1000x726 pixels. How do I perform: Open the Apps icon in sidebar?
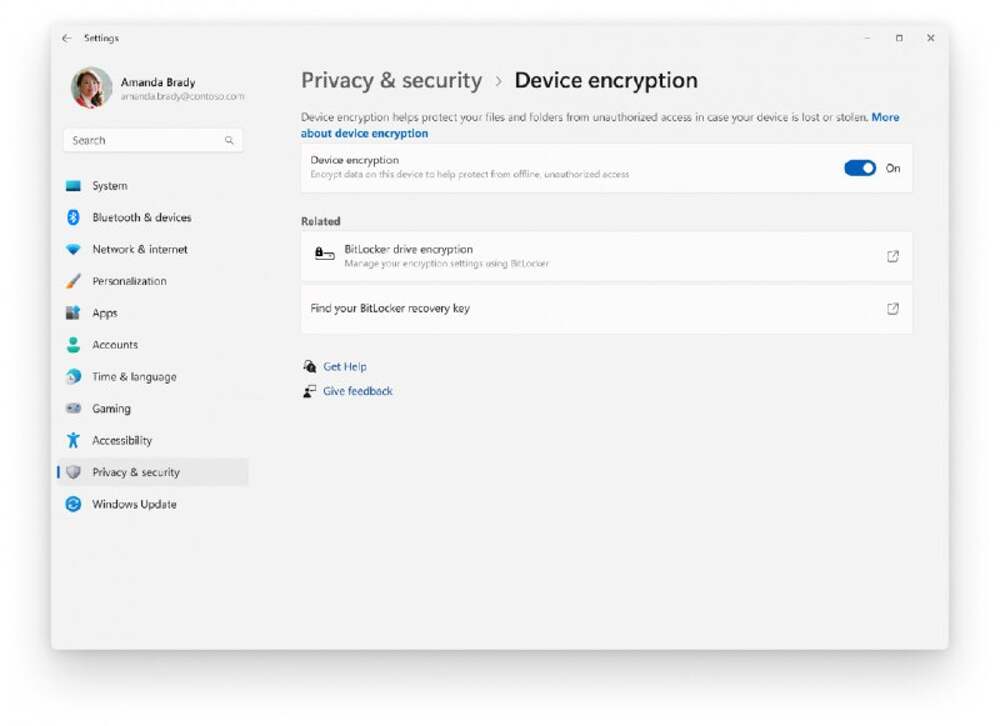click(73, 313)
